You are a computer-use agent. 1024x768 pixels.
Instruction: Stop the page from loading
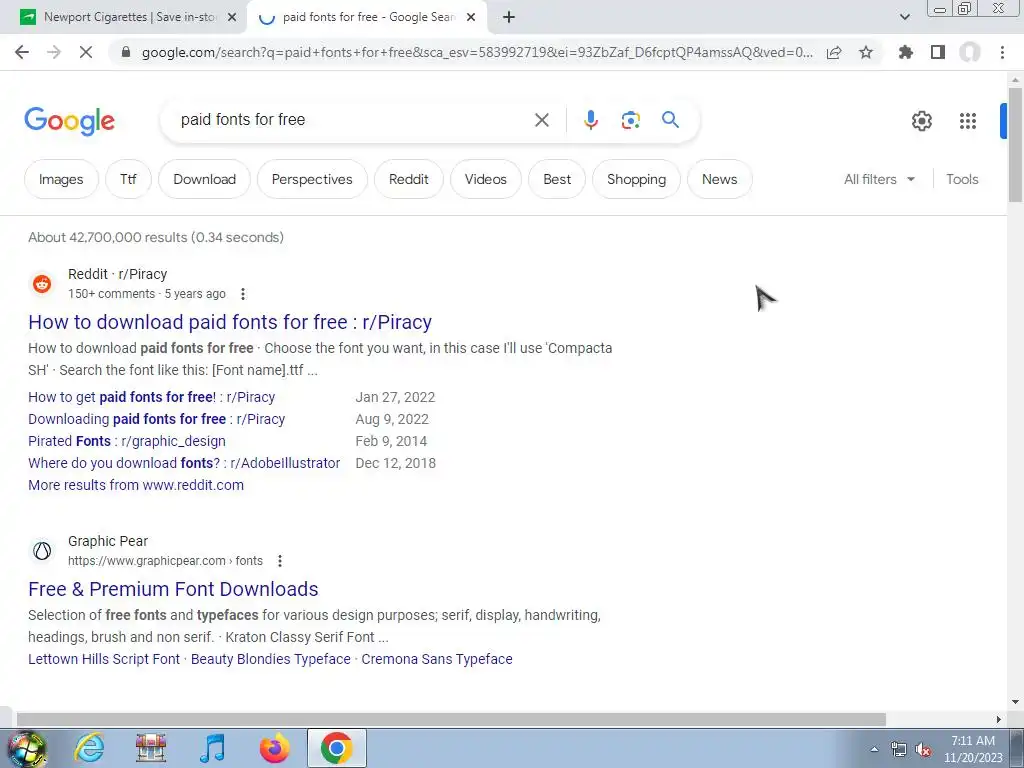[x=86, y=52]
